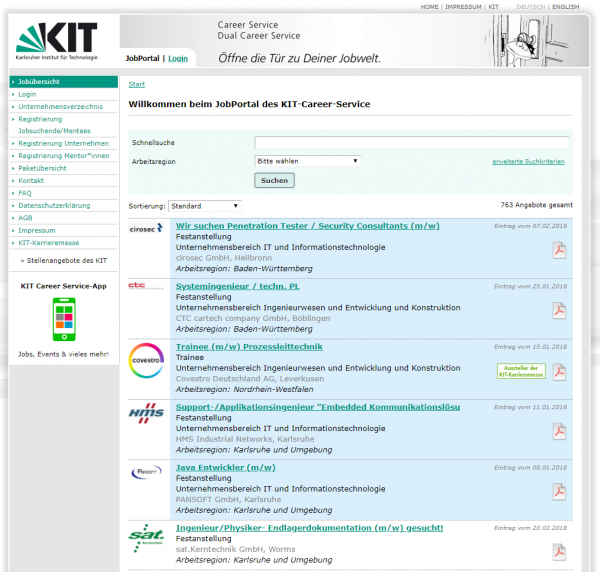
Task: Click the KIT logo in header
Action: click(x=57, y=41)
